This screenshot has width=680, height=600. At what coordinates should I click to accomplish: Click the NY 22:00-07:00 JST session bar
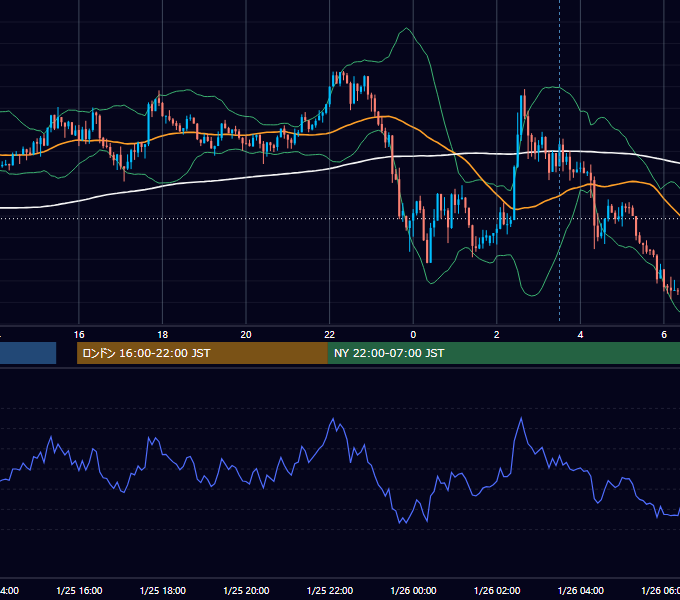(x=503, y=353)
